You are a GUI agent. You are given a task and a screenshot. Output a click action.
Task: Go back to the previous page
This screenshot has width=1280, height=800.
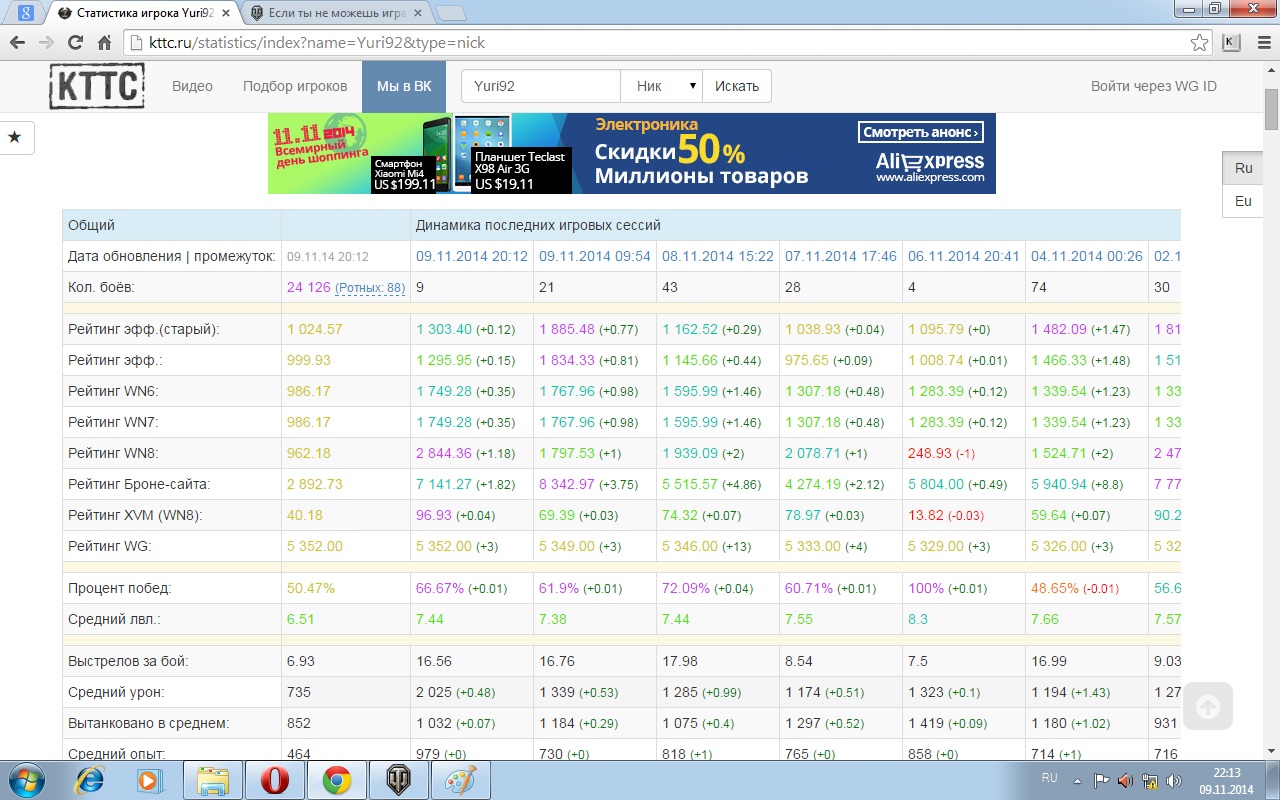coord(17,43)
